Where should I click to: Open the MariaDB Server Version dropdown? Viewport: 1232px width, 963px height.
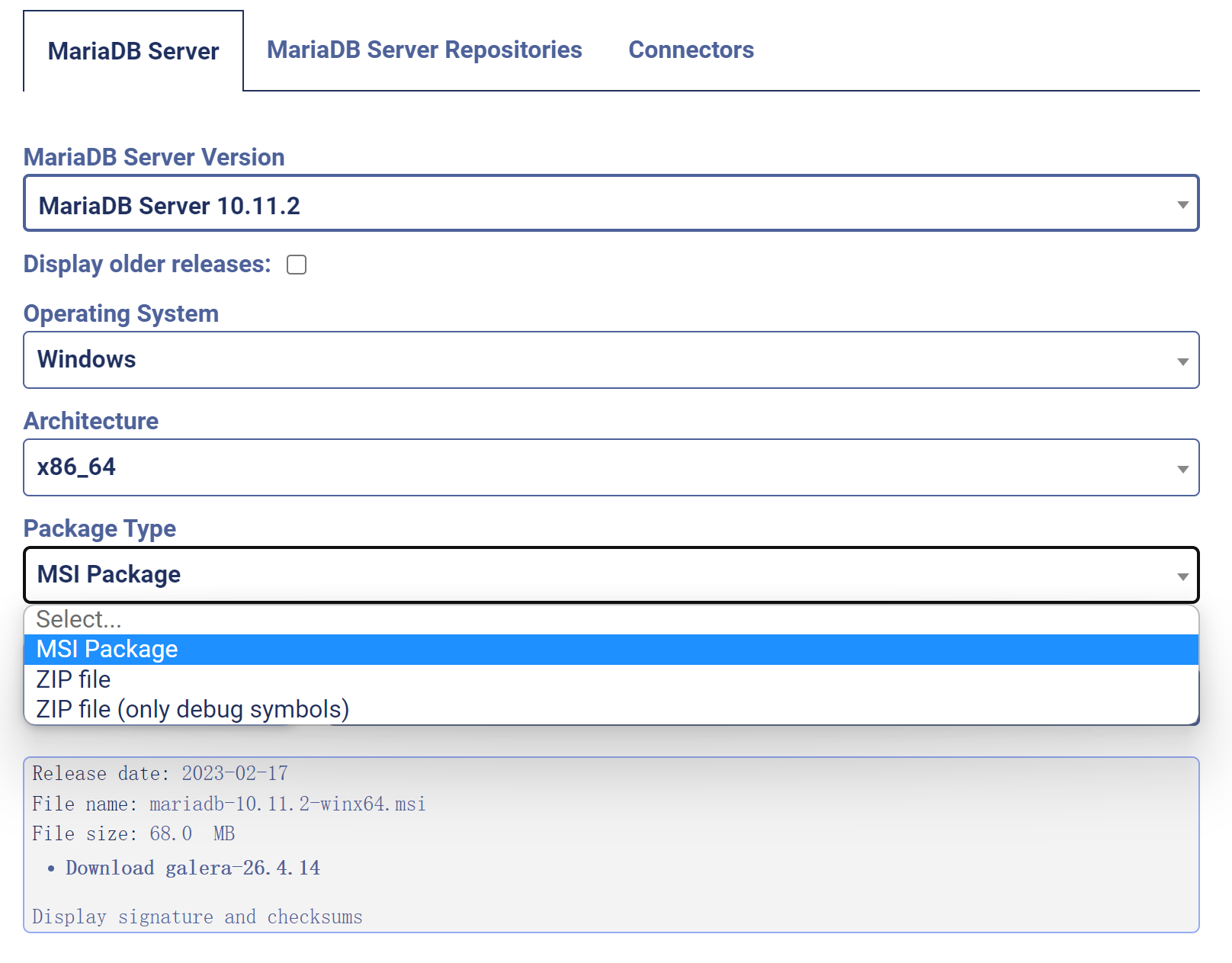click(x=611, y=204)
